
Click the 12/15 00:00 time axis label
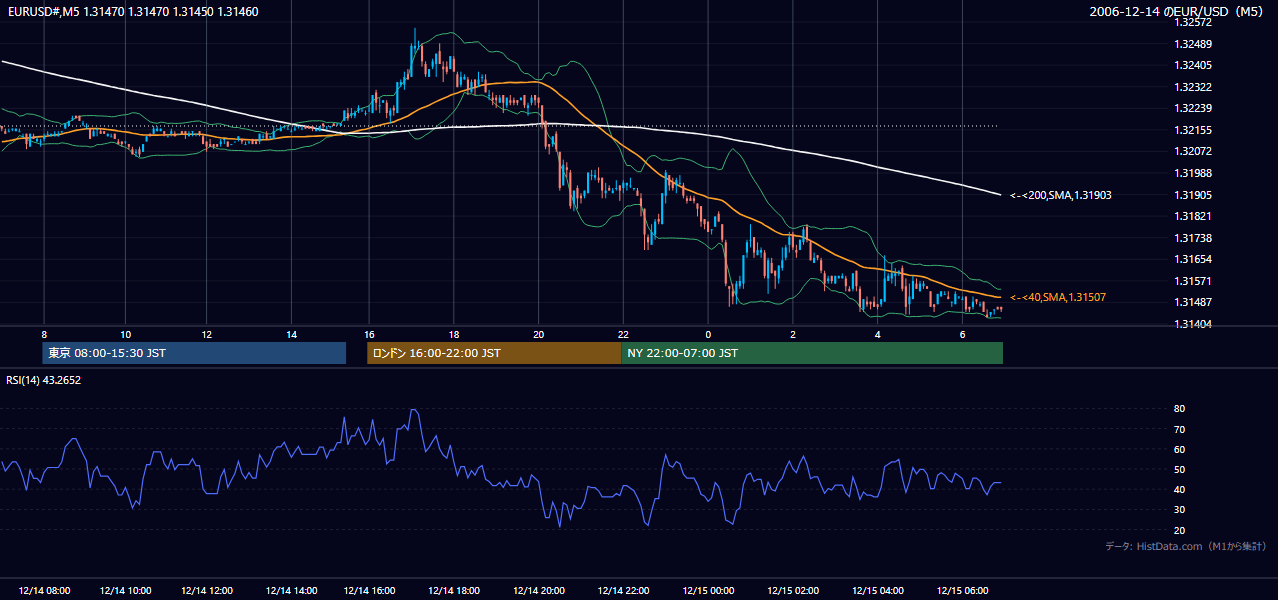coord(707,591)
